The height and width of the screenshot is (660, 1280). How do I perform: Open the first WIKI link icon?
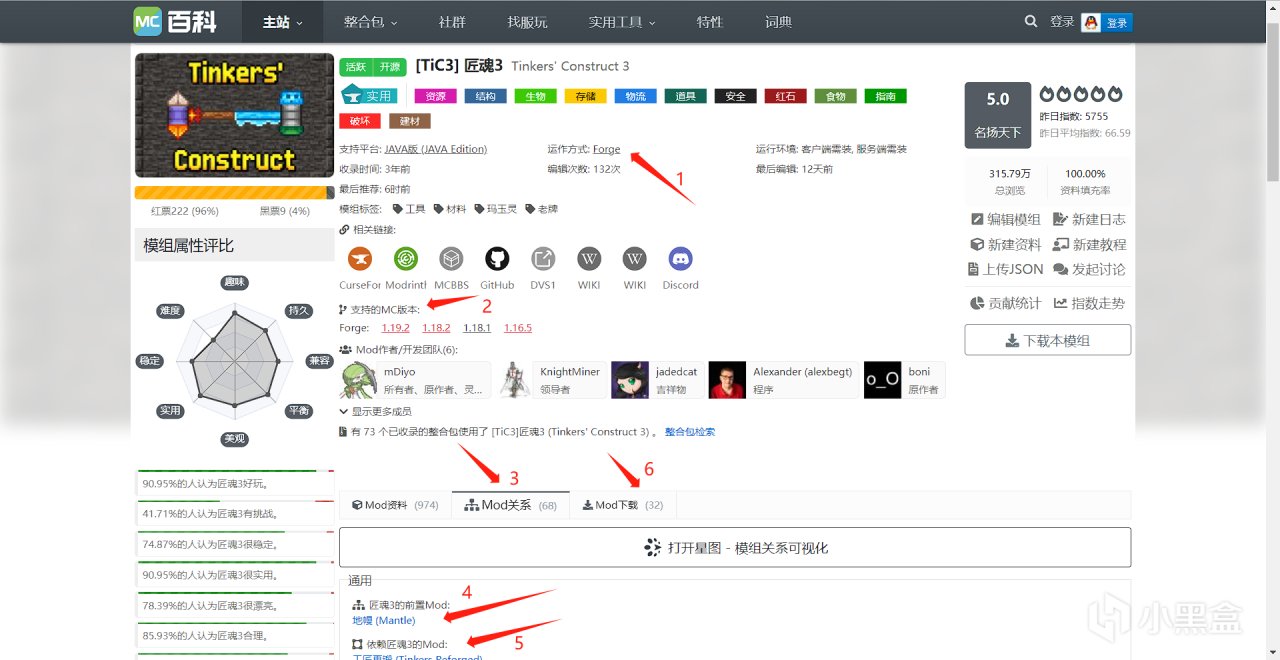[589, 260]
